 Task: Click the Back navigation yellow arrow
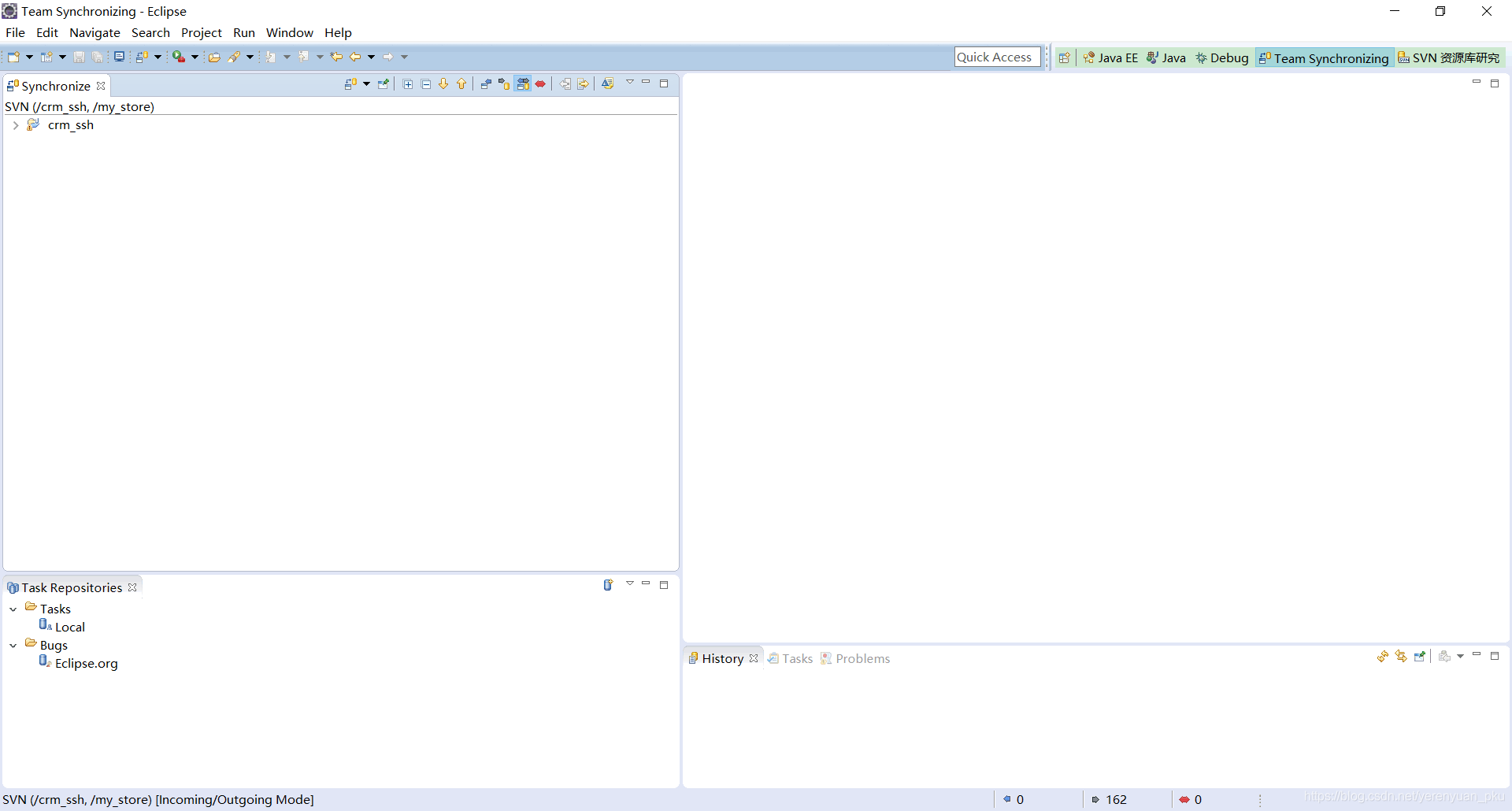355,57
